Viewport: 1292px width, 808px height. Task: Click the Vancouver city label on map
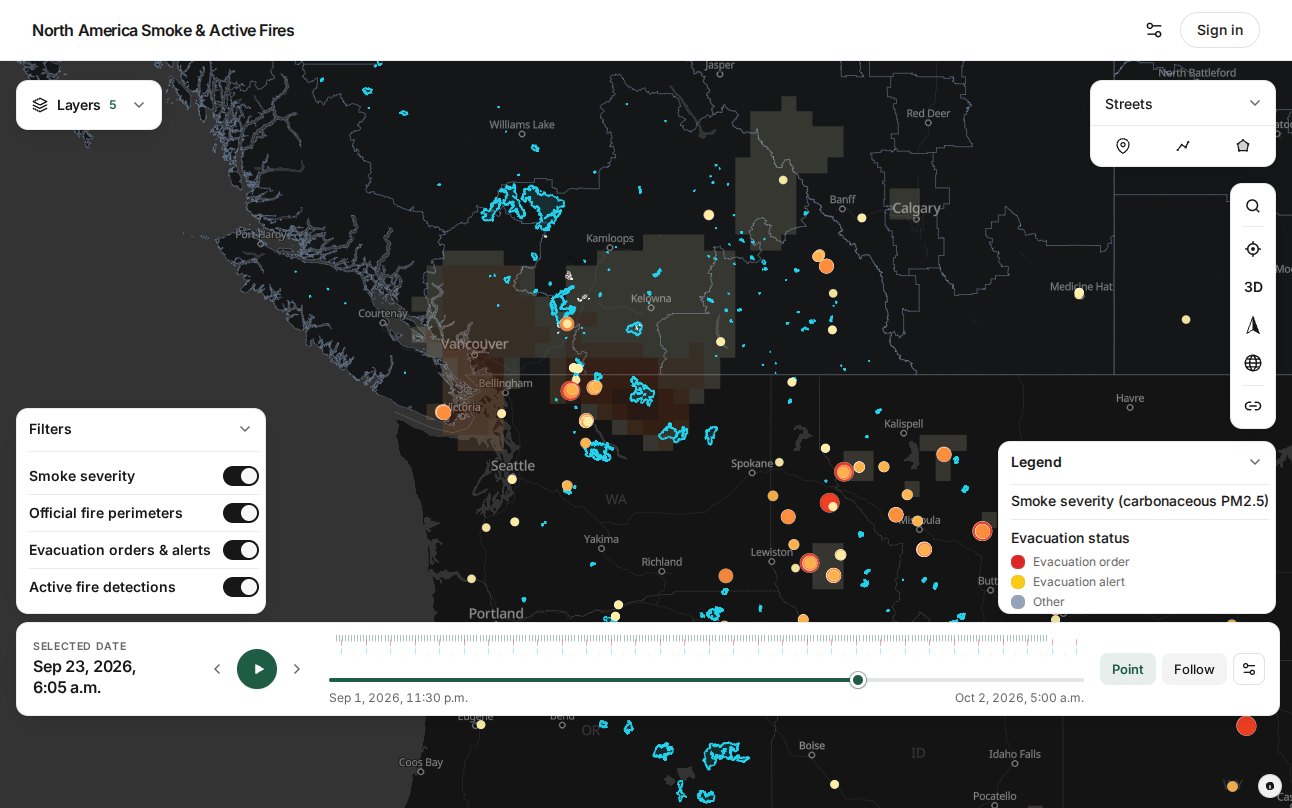click(x=475, y=344)
